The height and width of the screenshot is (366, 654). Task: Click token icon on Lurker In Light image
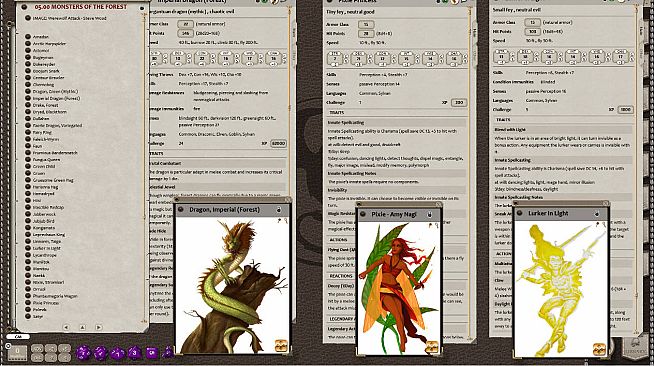(x=599, y=348)
